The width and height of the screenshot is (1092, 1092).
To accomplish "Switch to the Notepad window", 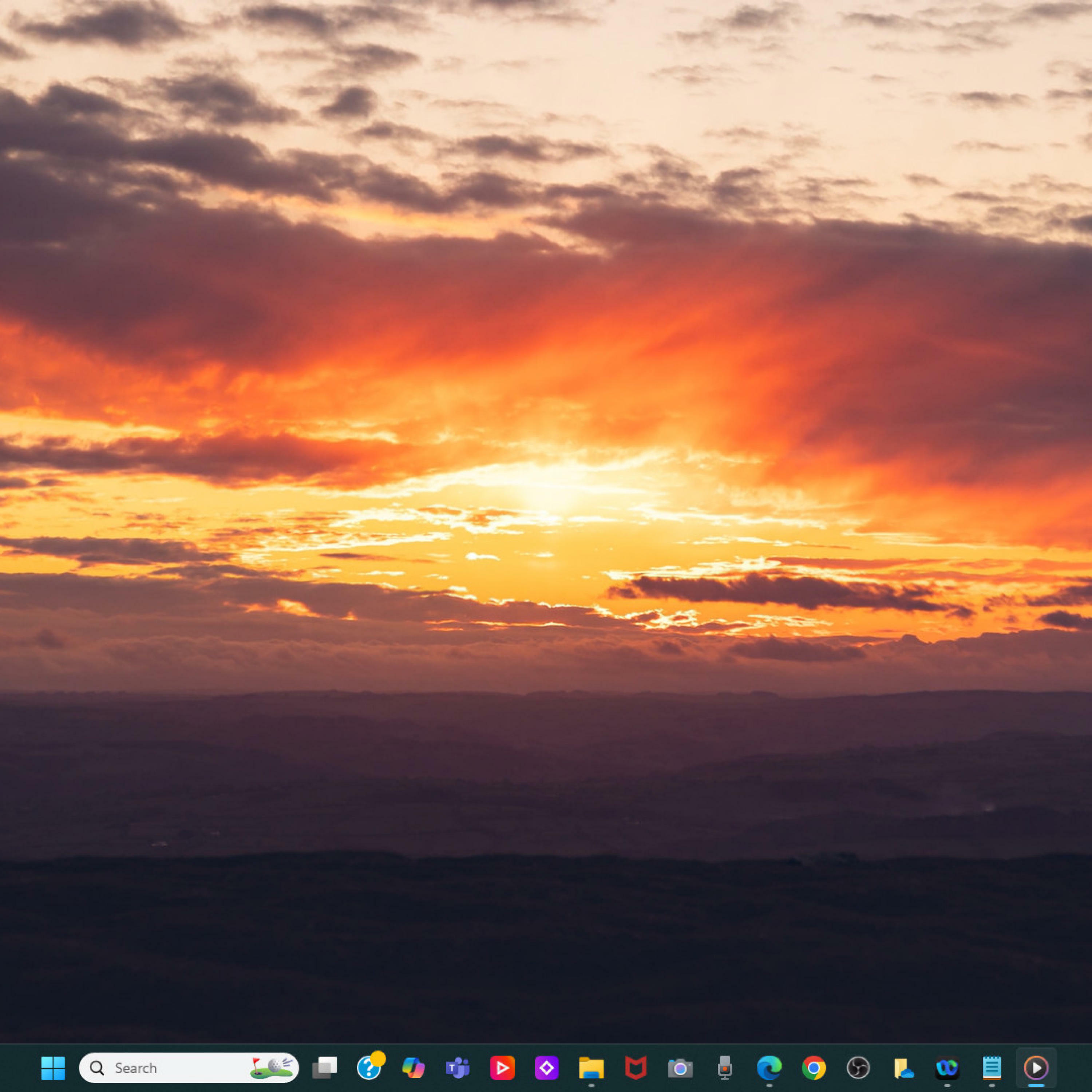I will [x=992, y=1068].
